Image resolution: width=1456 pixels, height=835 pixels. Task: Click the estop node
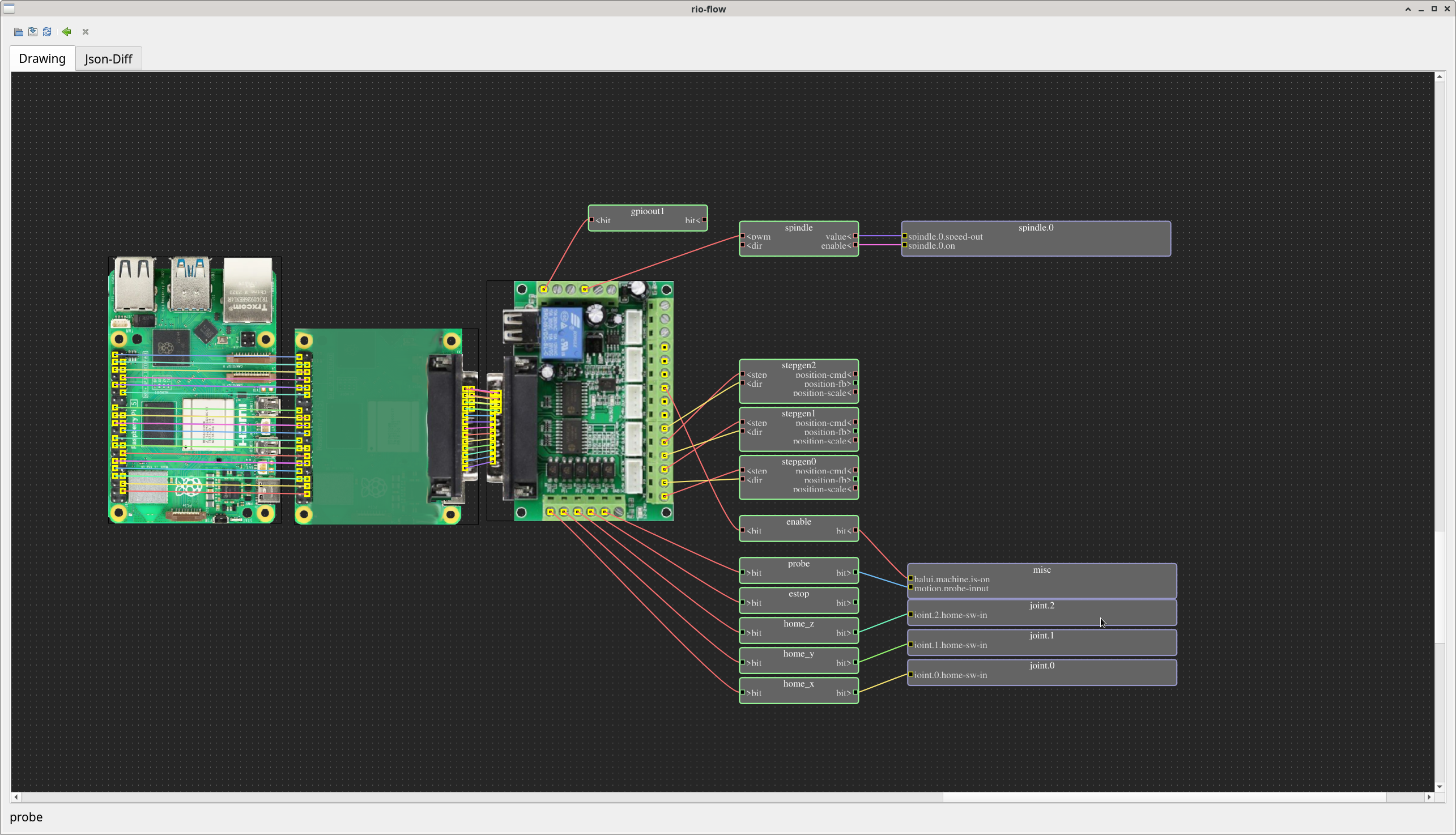(x=798, y=595)
